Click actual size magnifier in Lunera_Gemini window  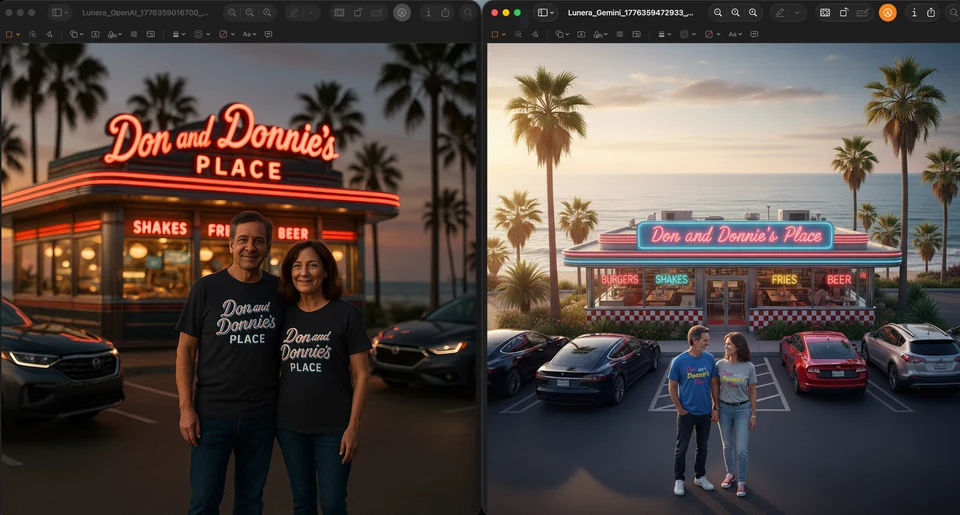(x=735, y=12)
